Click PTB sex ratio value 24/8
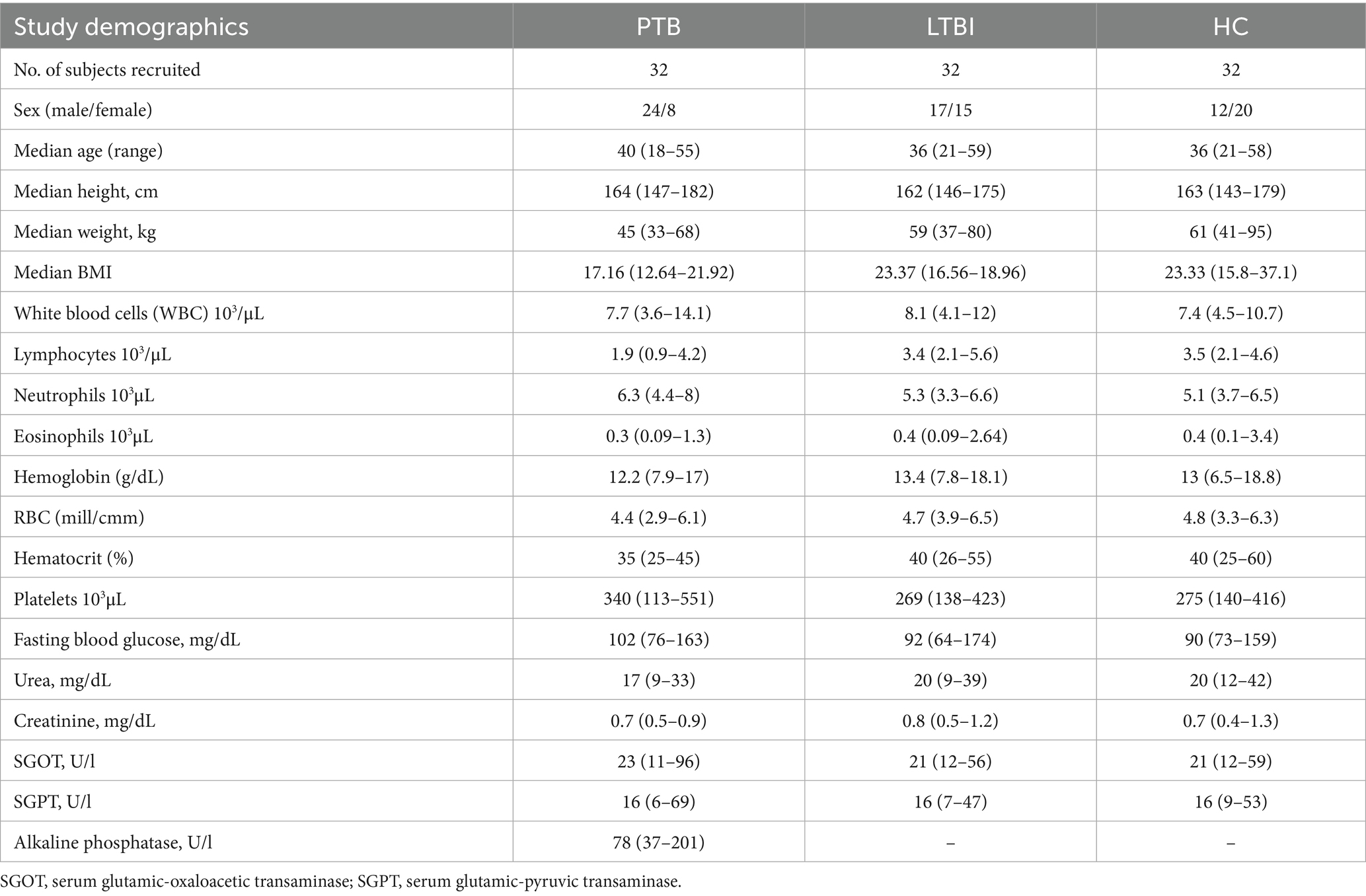 pyautogui.click(x=658, y=110)
